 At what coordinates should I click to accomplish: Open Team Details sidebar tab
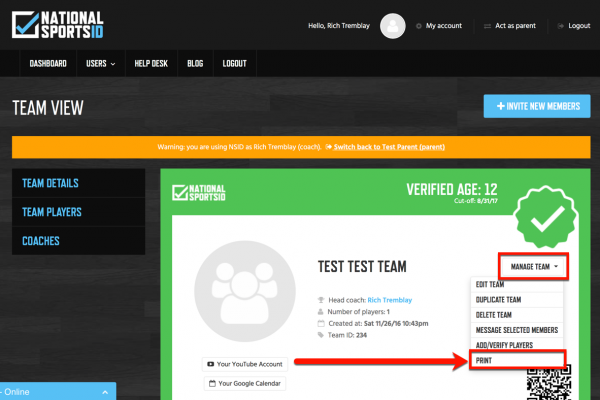point(78,183)
